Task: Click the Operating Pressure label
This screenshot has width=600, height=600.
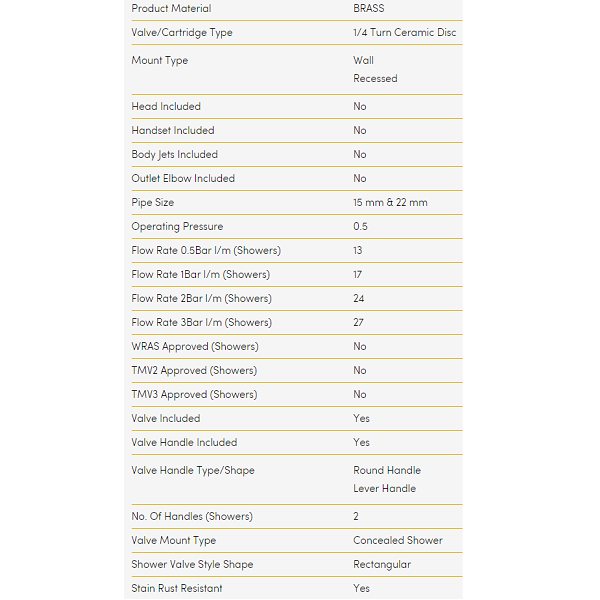Action: click(177, 227)
